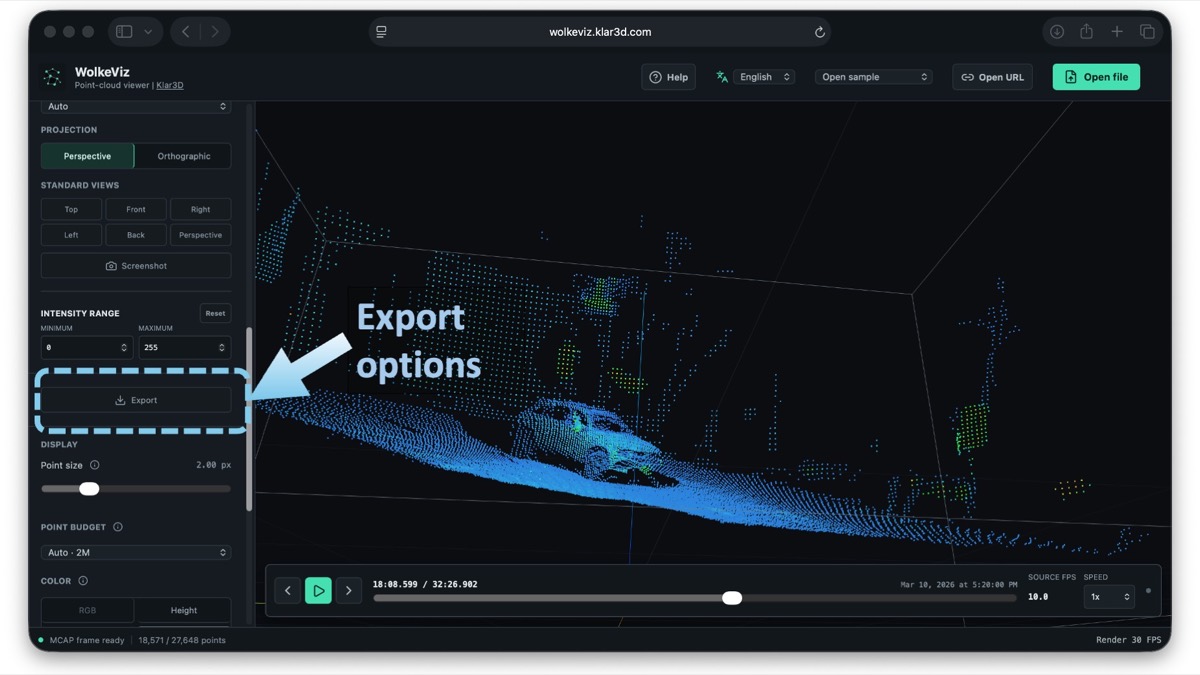1200x675 pixels.
Task: Set the standard view to Top
Action: (71, 209)
